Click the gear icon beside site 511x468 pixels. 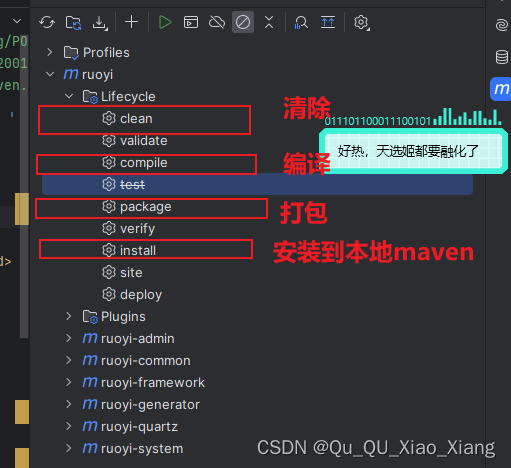[109, 272]
